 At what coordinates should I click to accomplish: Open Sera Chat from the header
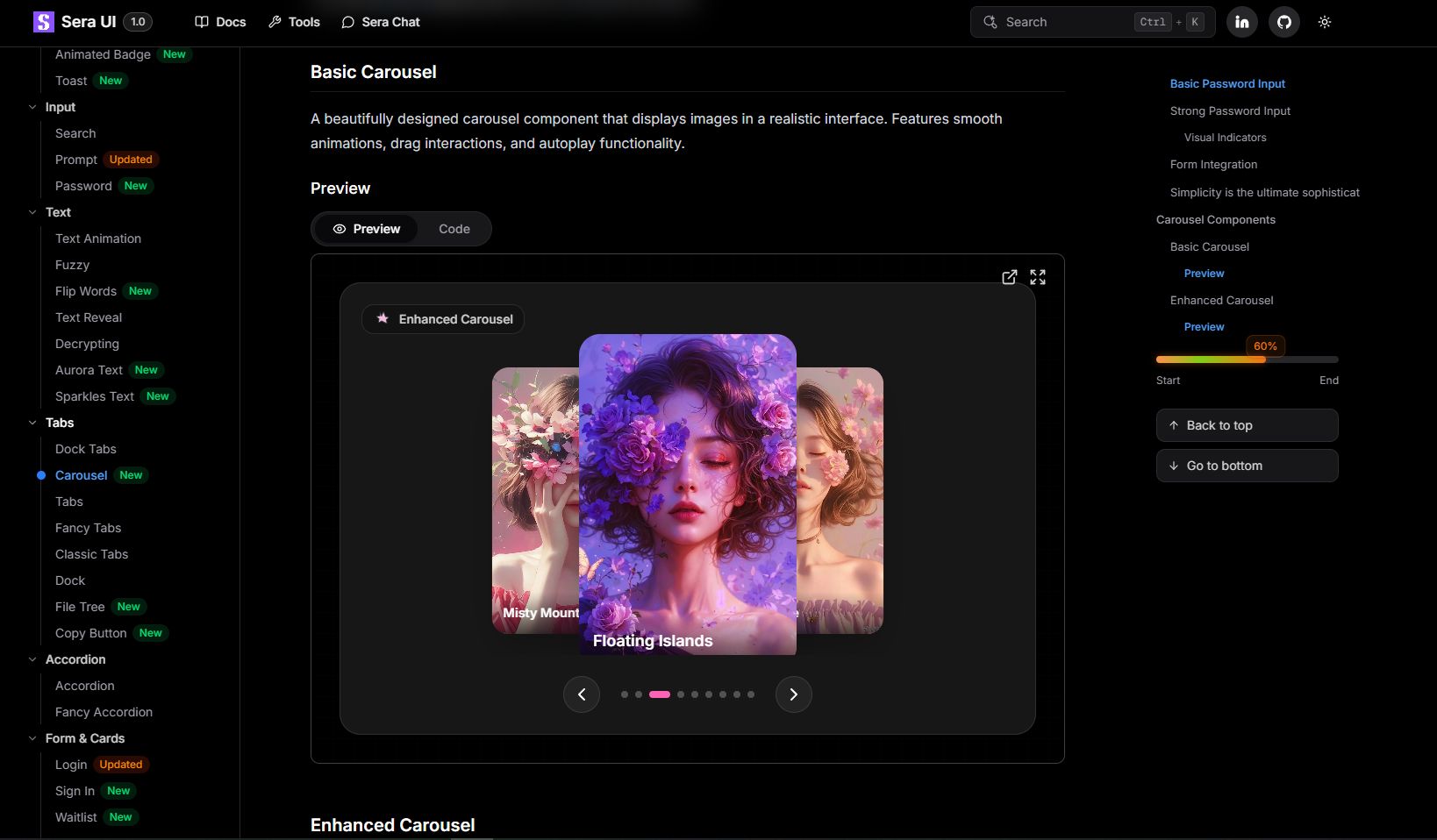tap(381, 22)
